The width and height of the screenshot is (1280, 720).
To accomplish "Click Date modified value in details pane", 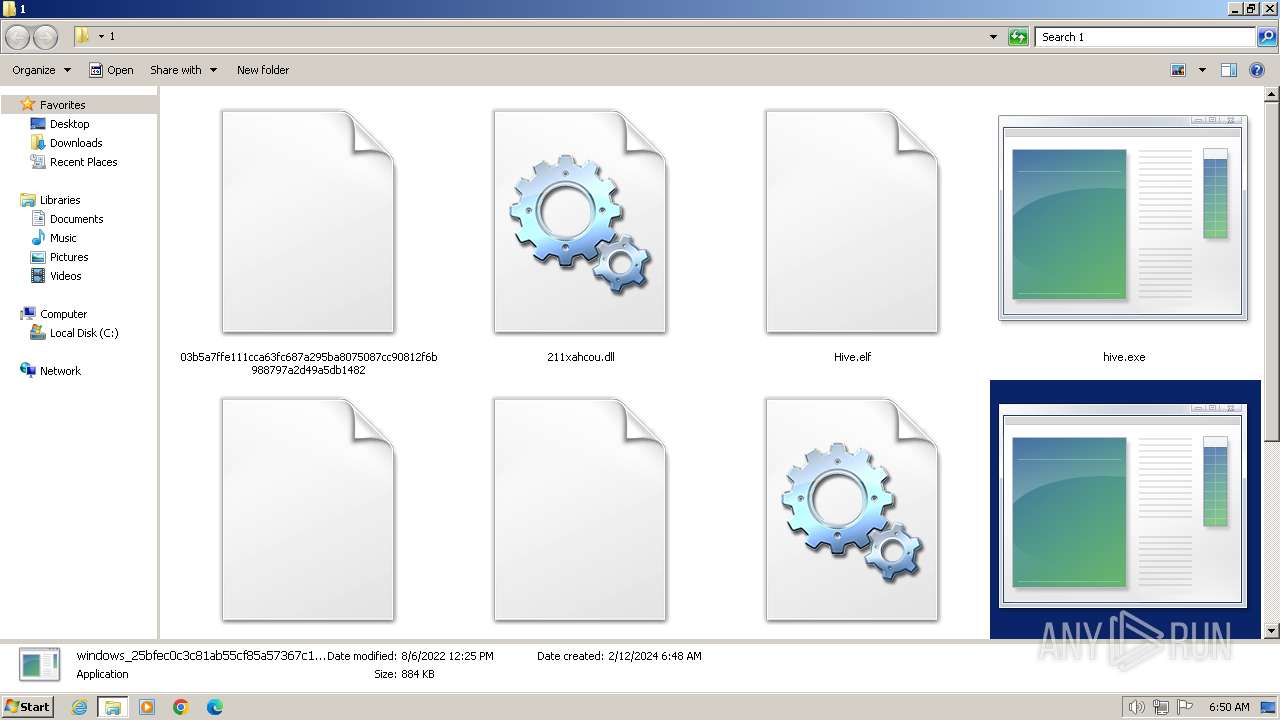I will 447,656.
